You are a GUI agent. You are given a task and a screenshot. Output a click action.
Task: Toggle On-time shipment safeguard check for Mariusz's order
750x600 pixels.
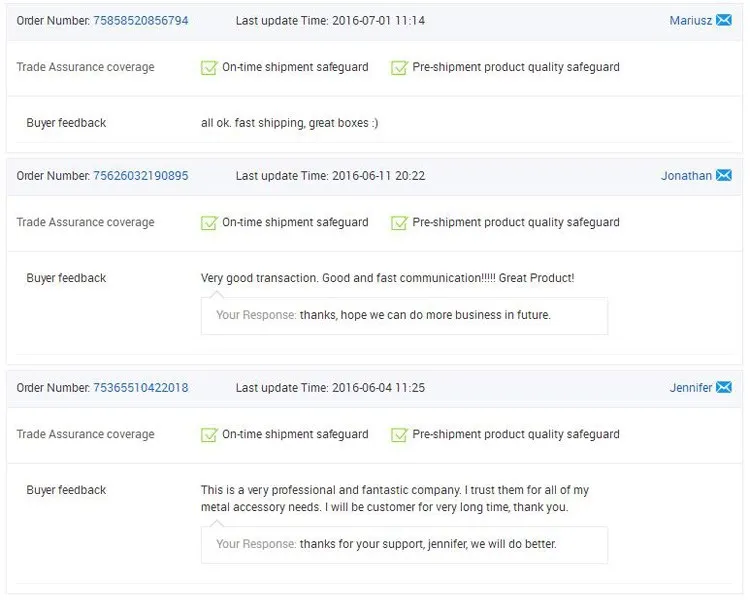pyautogui.click(x=209, y=67)
